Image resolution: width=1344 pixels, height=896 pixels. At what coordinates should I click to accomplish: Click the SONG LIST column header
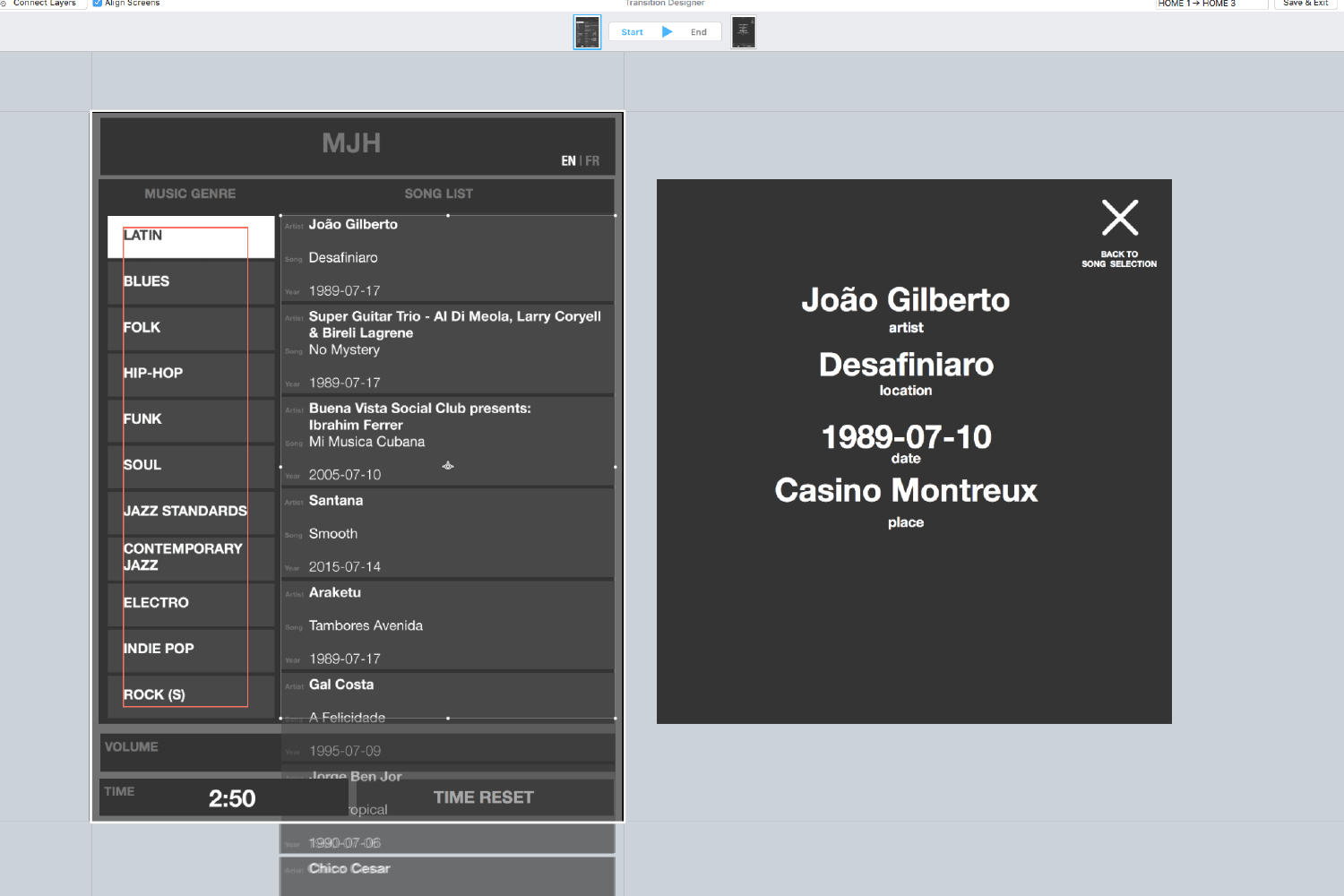tap(439, 194)
